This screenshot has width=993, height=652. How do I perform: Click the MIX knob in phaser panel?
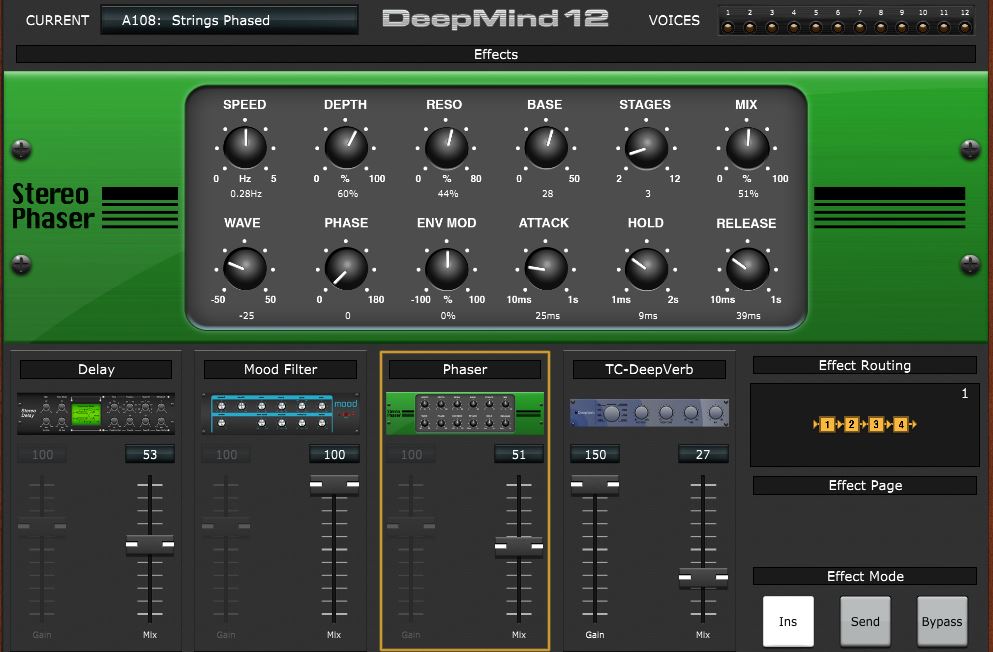point(747,147)
